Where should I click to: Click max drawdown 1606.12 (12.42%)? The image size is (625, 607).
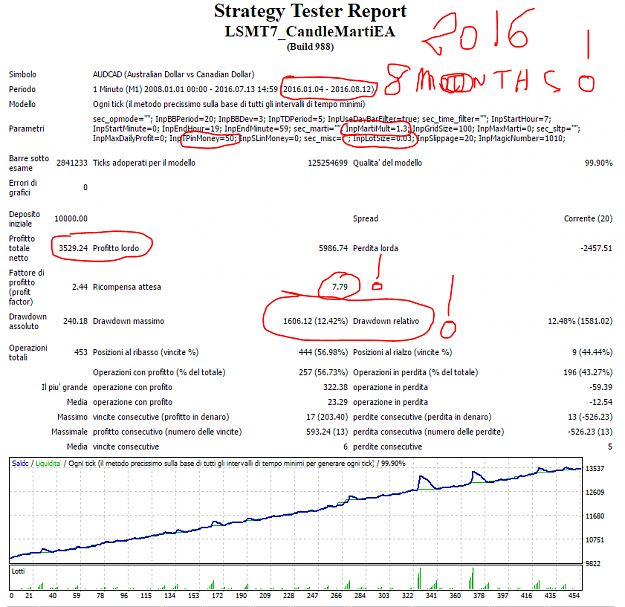point(315,321)
